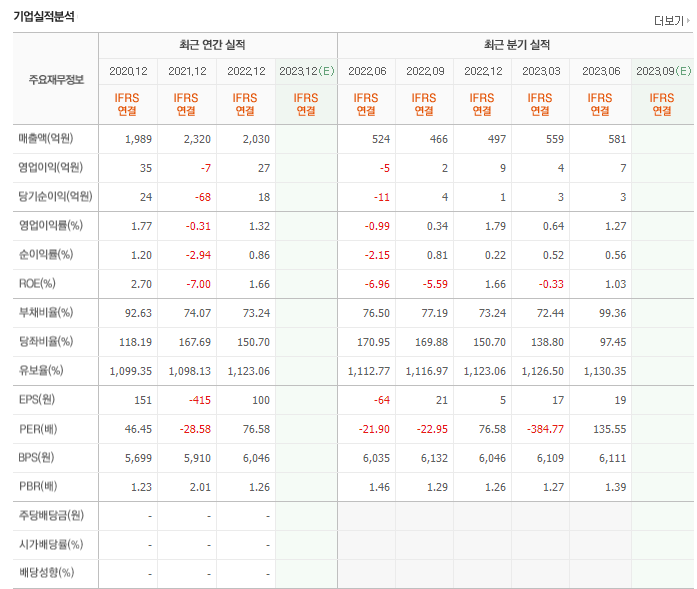Open the 더보기 link
This screenshot has width=697, height=589.
[672, 20]
